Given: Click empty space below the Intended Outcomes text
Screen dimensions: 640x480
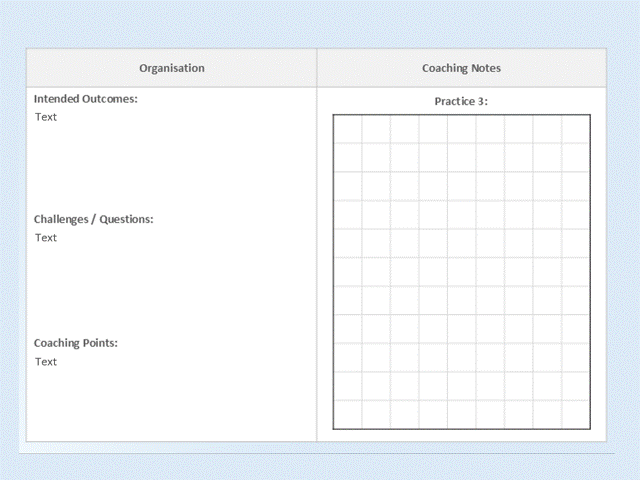Looking at the screenshot, I should (170, 165).
